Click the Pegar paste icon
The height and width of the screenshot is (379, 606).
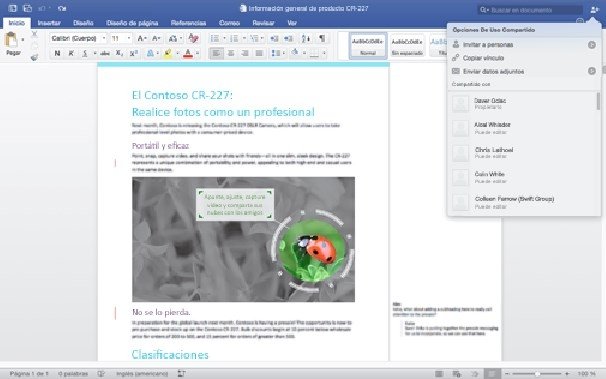11,40
